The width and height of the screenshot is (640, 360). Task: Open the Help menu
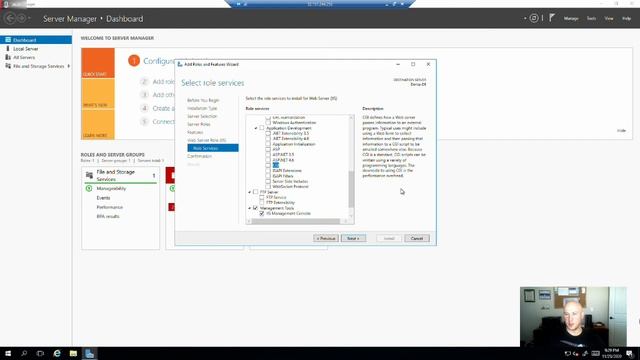pyautogui.click(x=626, y=18)
